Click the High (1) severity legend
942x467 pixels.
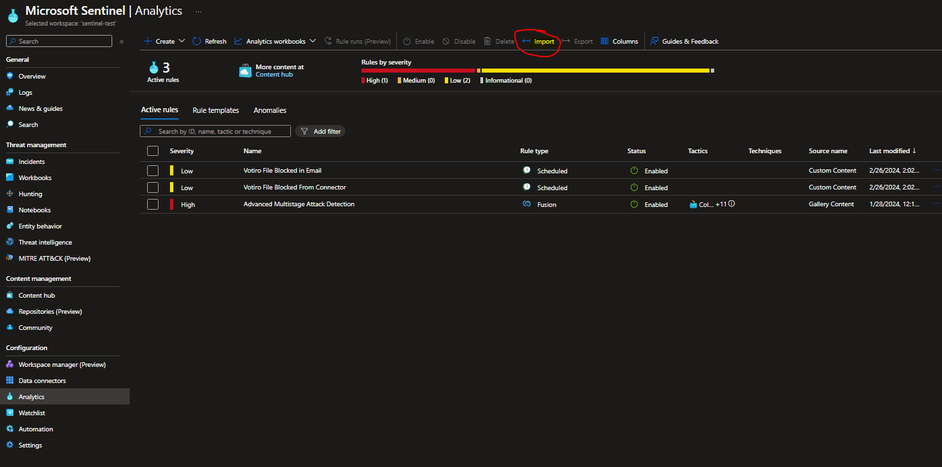click(x=374, y=81)
